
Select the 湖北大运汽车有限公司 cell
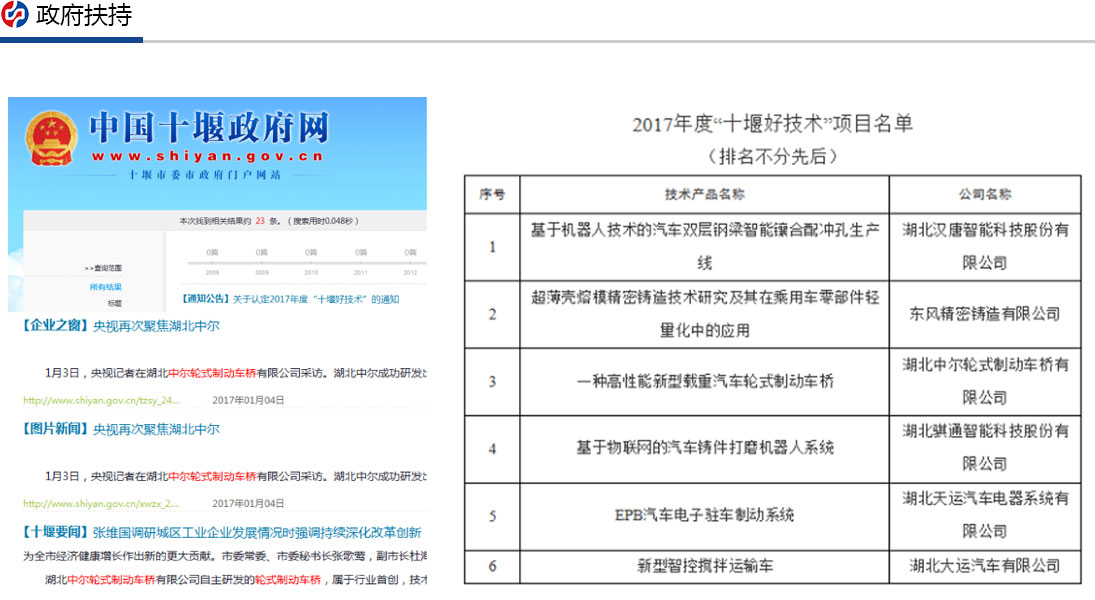click(985, 566)
